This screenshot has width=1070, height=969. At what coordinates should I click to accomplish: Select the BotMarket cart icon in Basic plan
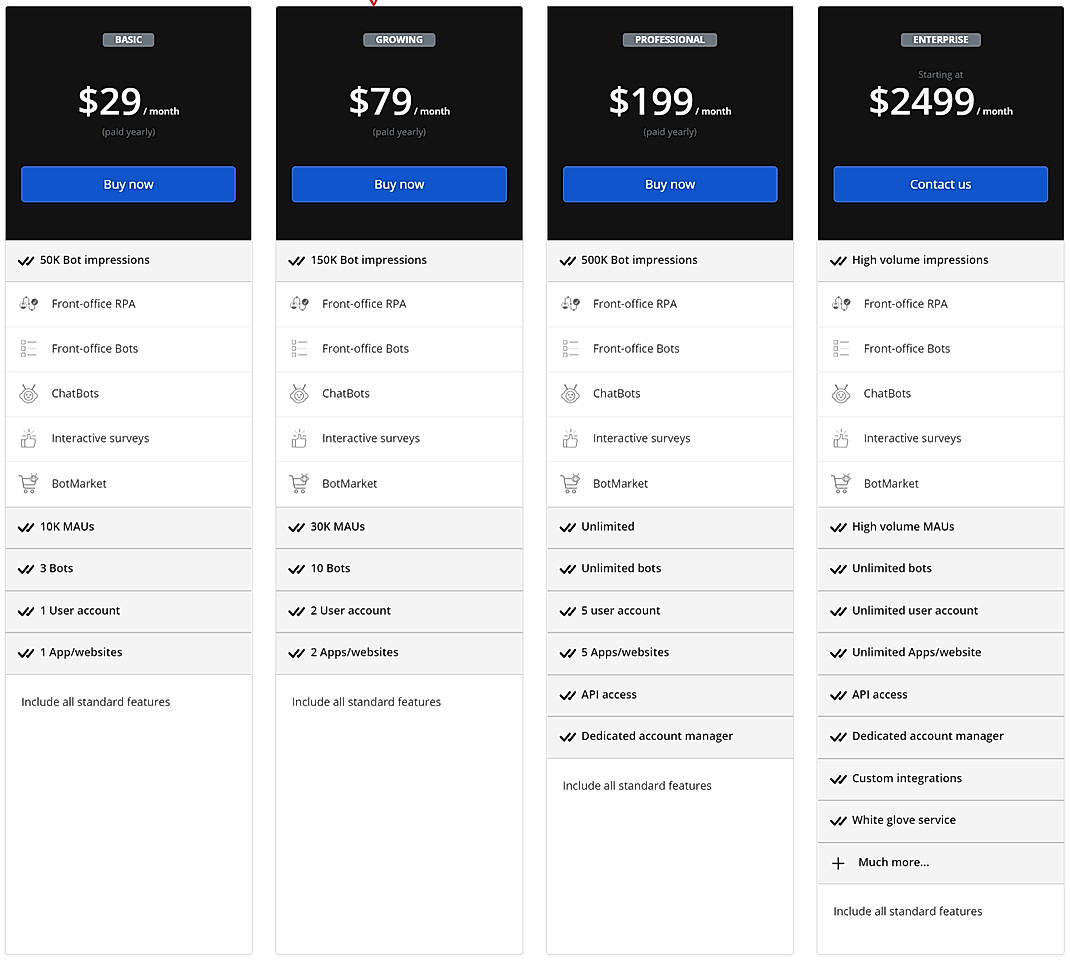click(27, 483)
